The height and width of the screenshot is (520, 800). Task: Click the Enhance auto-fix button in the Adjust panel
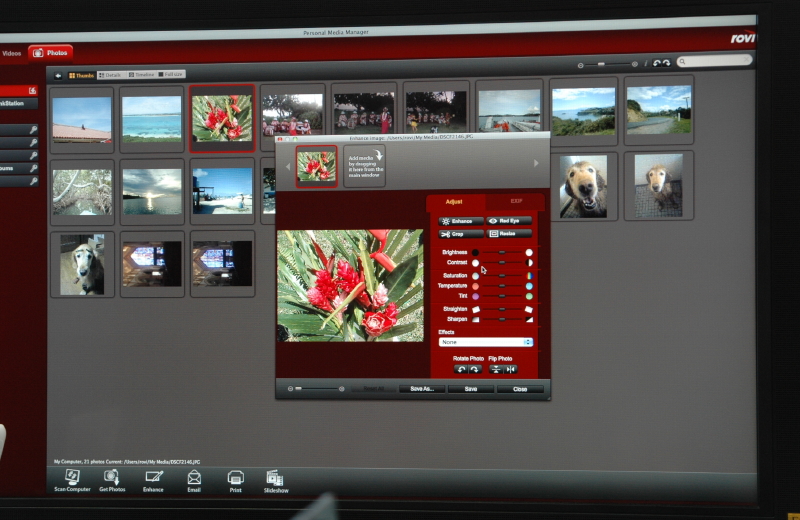click(461, 221)
